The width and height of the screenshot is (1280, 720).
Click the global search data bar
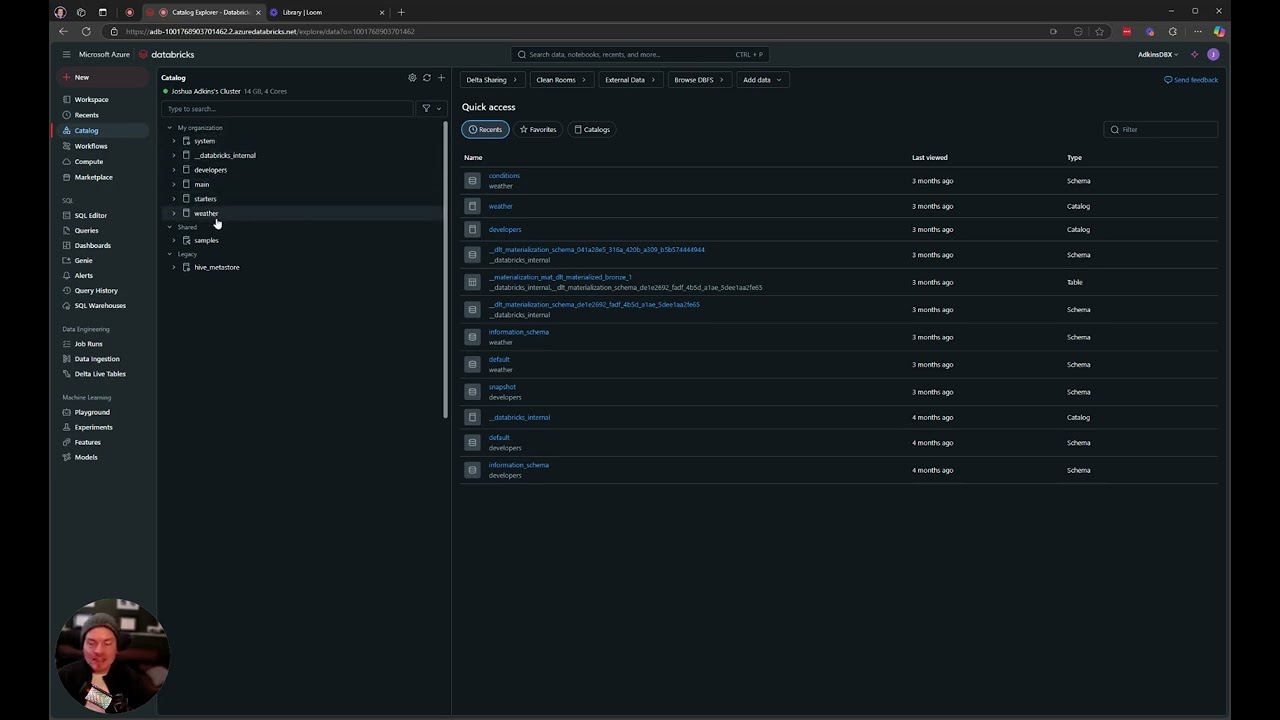pos(640,55)
